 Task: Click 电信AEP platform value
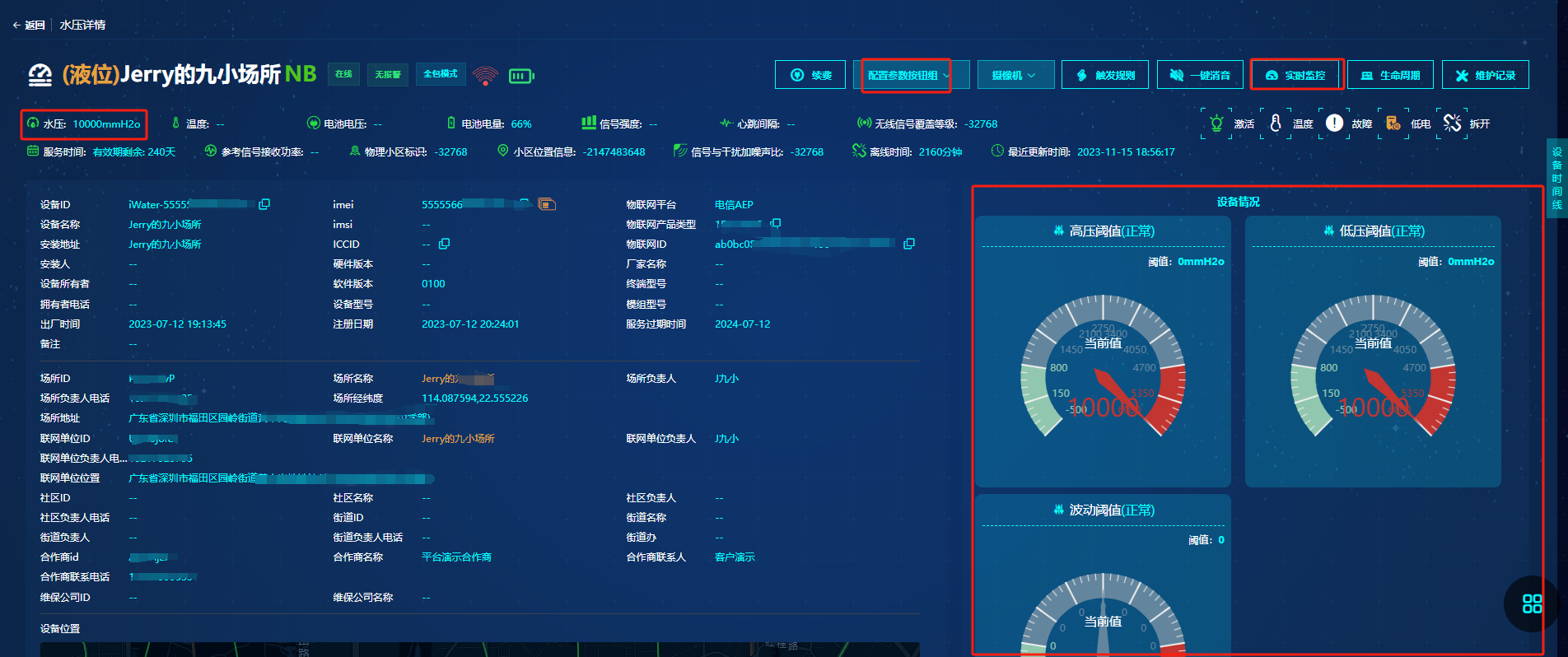734,204
